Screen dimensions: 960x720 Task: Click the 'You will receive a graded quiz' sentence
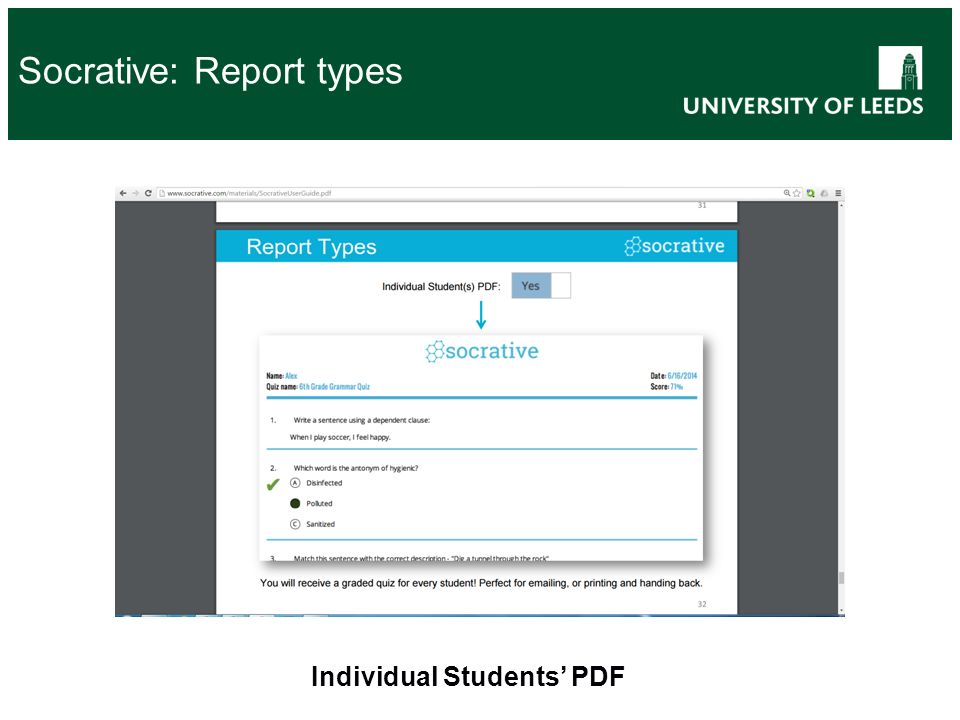pyautogui.click(x=481, y=583)
